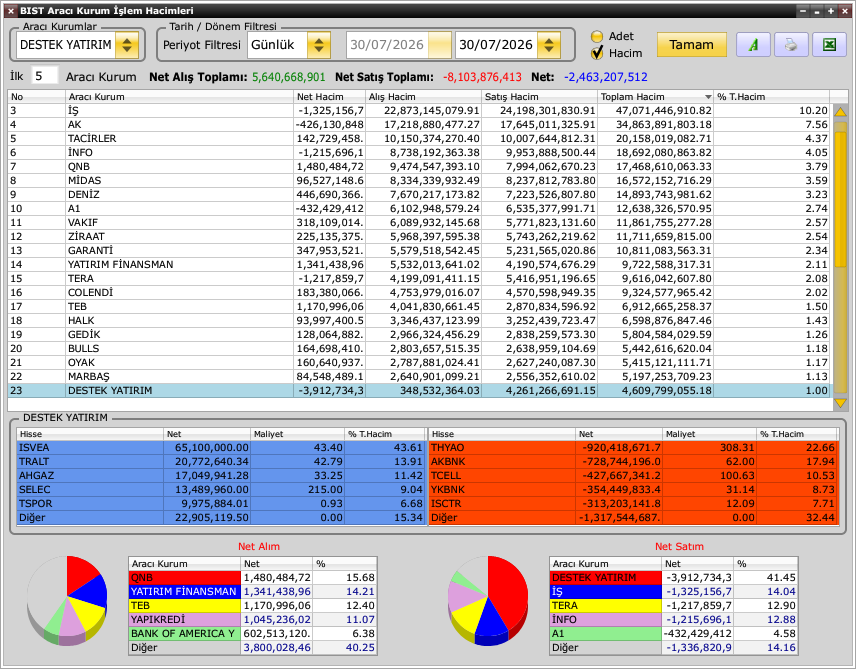Viewport: 856px width, 669px height.
Task: Select the QNB row in main table
Action: (419, 166)
